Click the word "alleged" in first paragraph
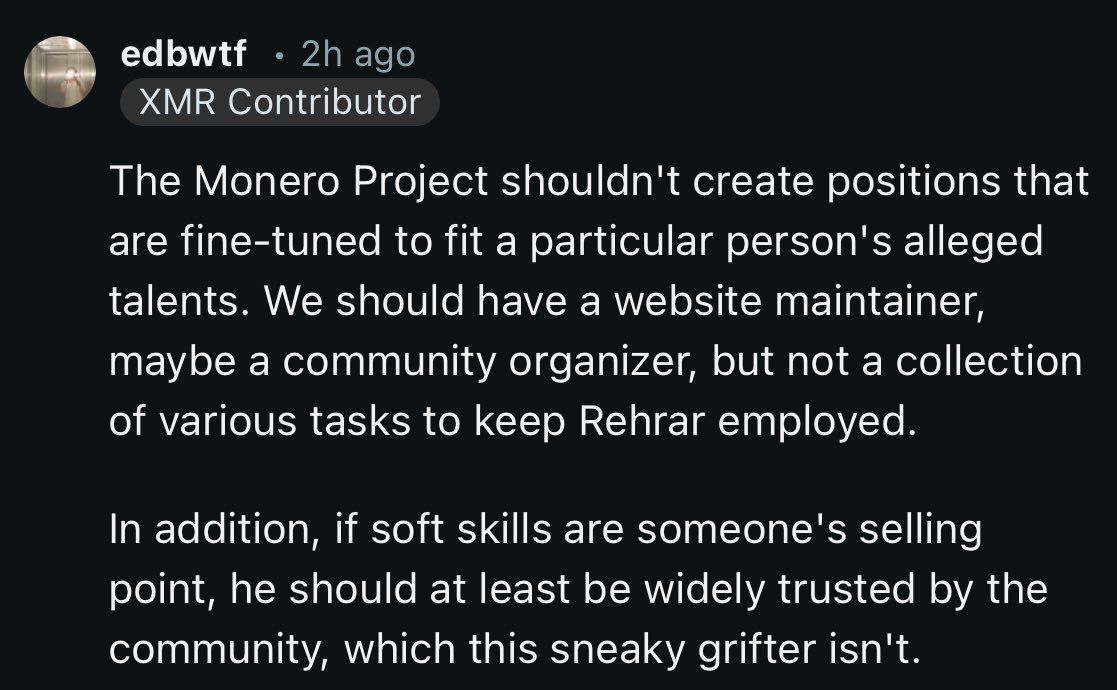Viewport: 1117px width, 690px height. pyautogui.click(x=973, y=243)
